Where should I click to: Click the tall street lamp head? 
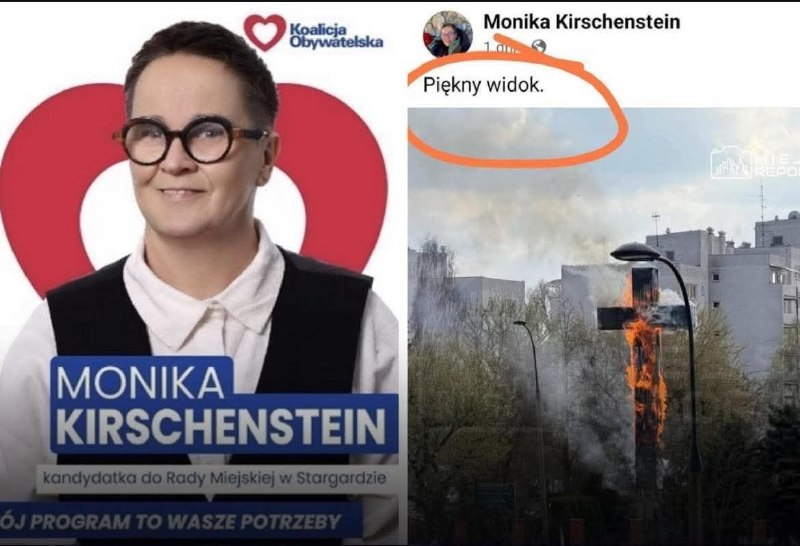point(637,252)
